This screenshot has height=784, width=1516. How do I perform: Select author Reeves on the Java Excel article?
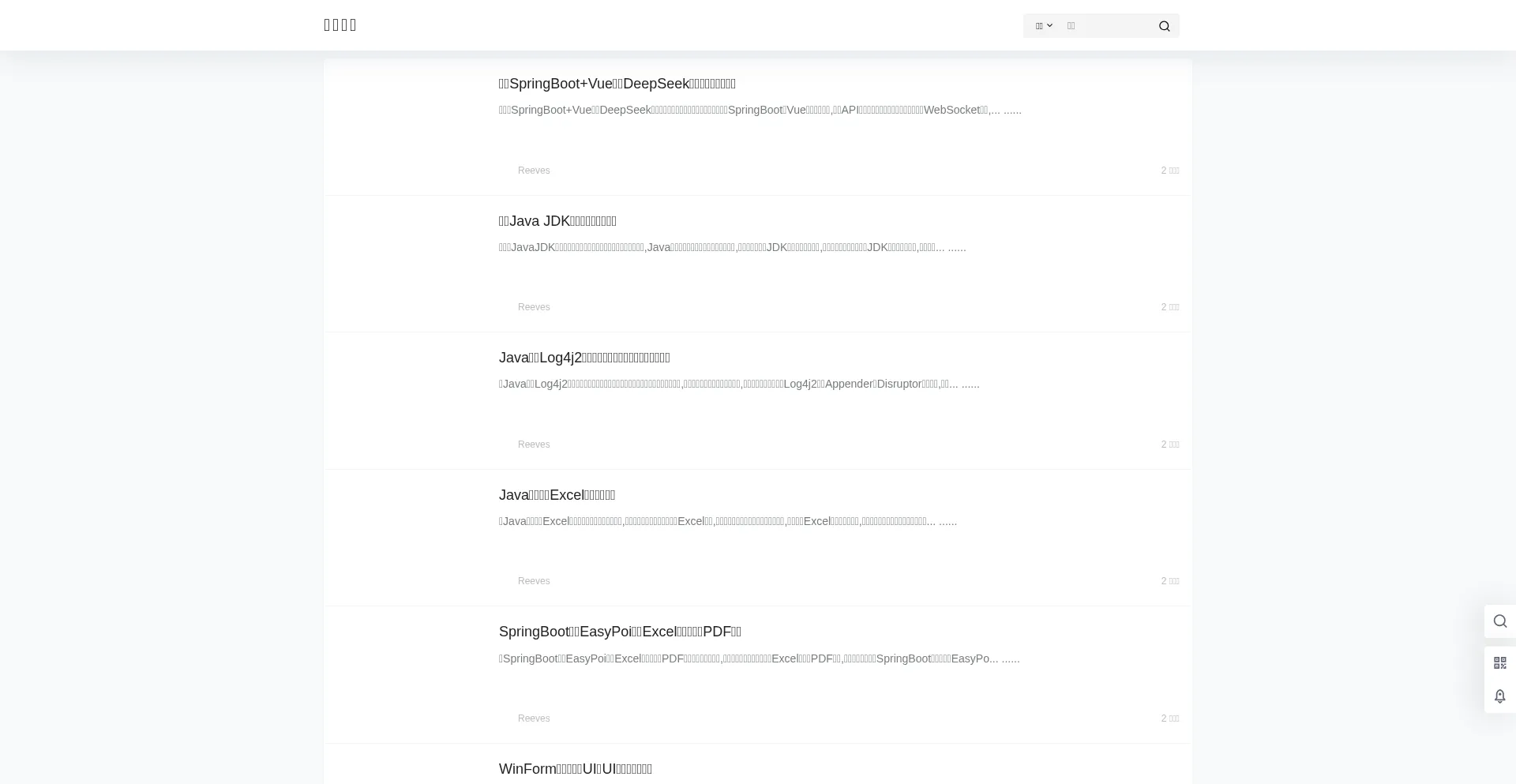coord(534,581)
